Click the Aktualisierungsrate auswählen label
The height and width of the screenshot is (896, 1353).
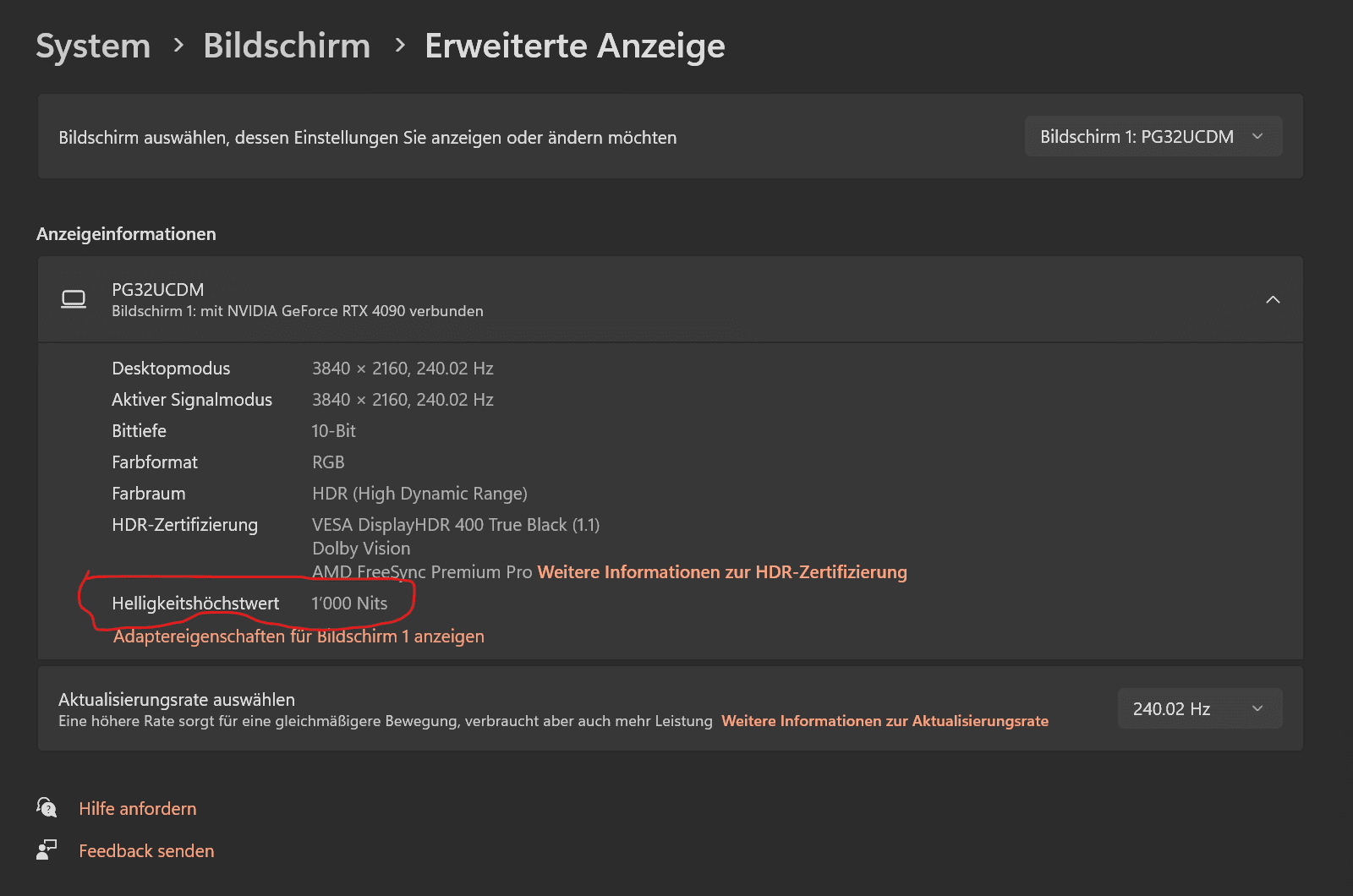tap(177, 700)
